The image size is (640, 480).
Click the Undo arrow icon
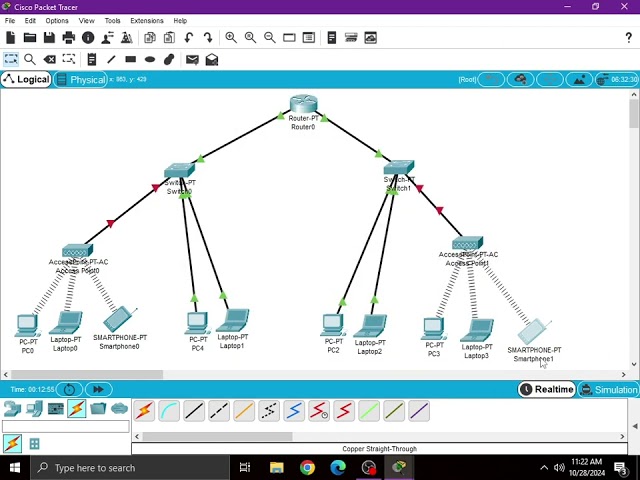(189, 38)
